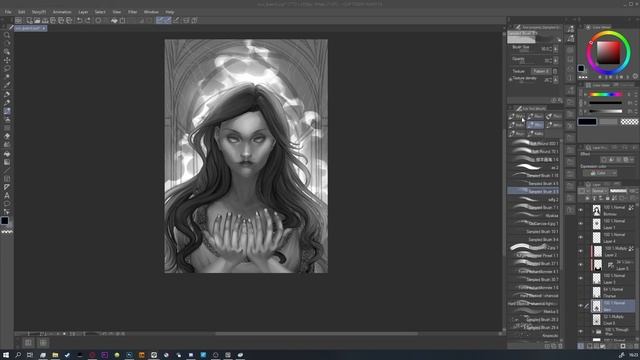Click the Open file icon in command bar
The height and width of the screenshot is (360, 640).
[37, 20]
